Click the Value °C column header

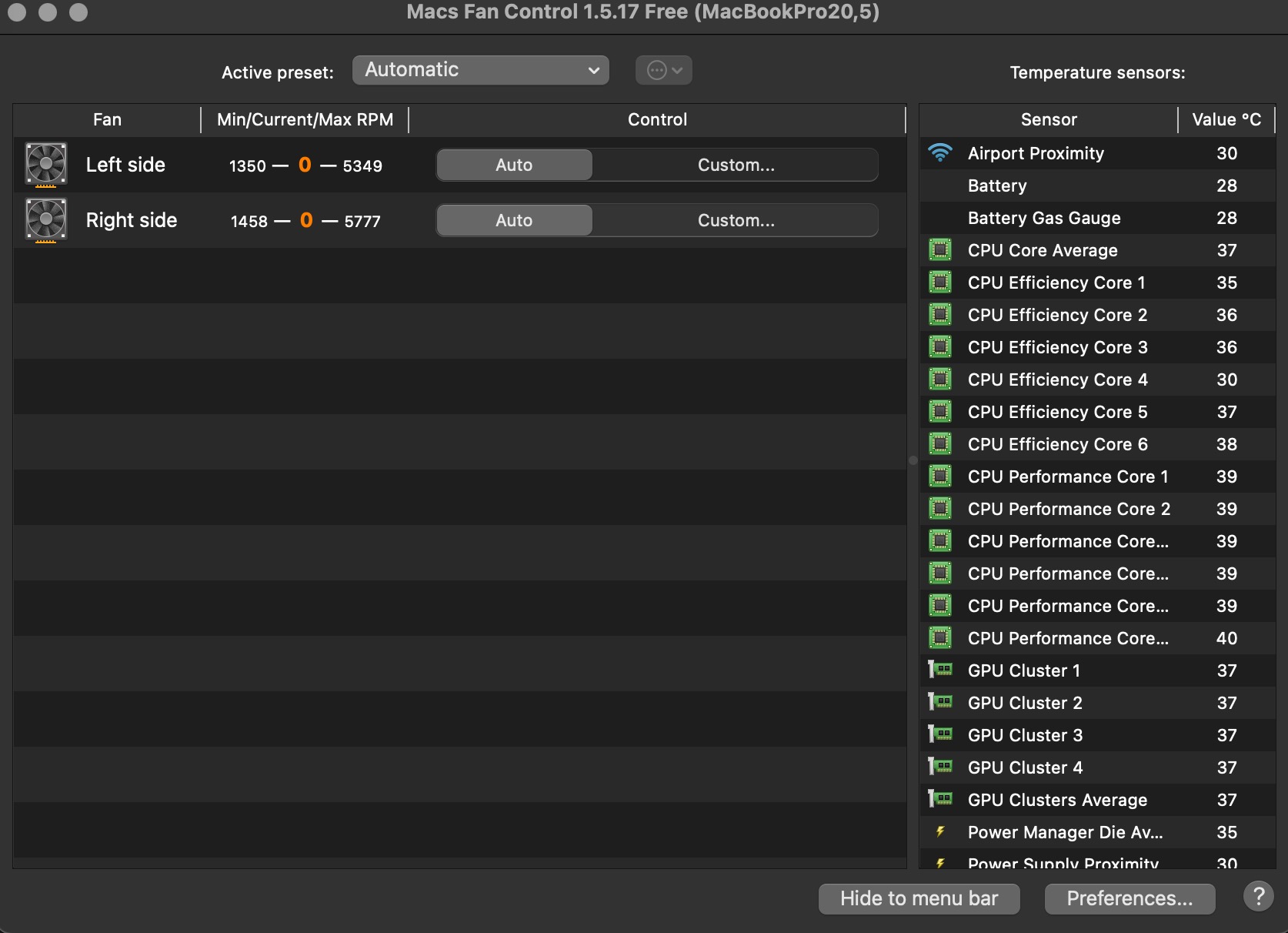click(x=1226, y=119)
